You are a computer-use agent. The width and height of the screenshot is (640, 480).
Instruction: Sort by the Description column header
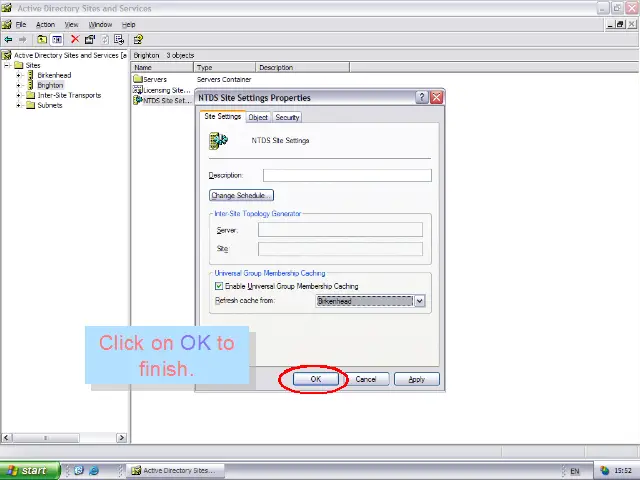[302, 67]
